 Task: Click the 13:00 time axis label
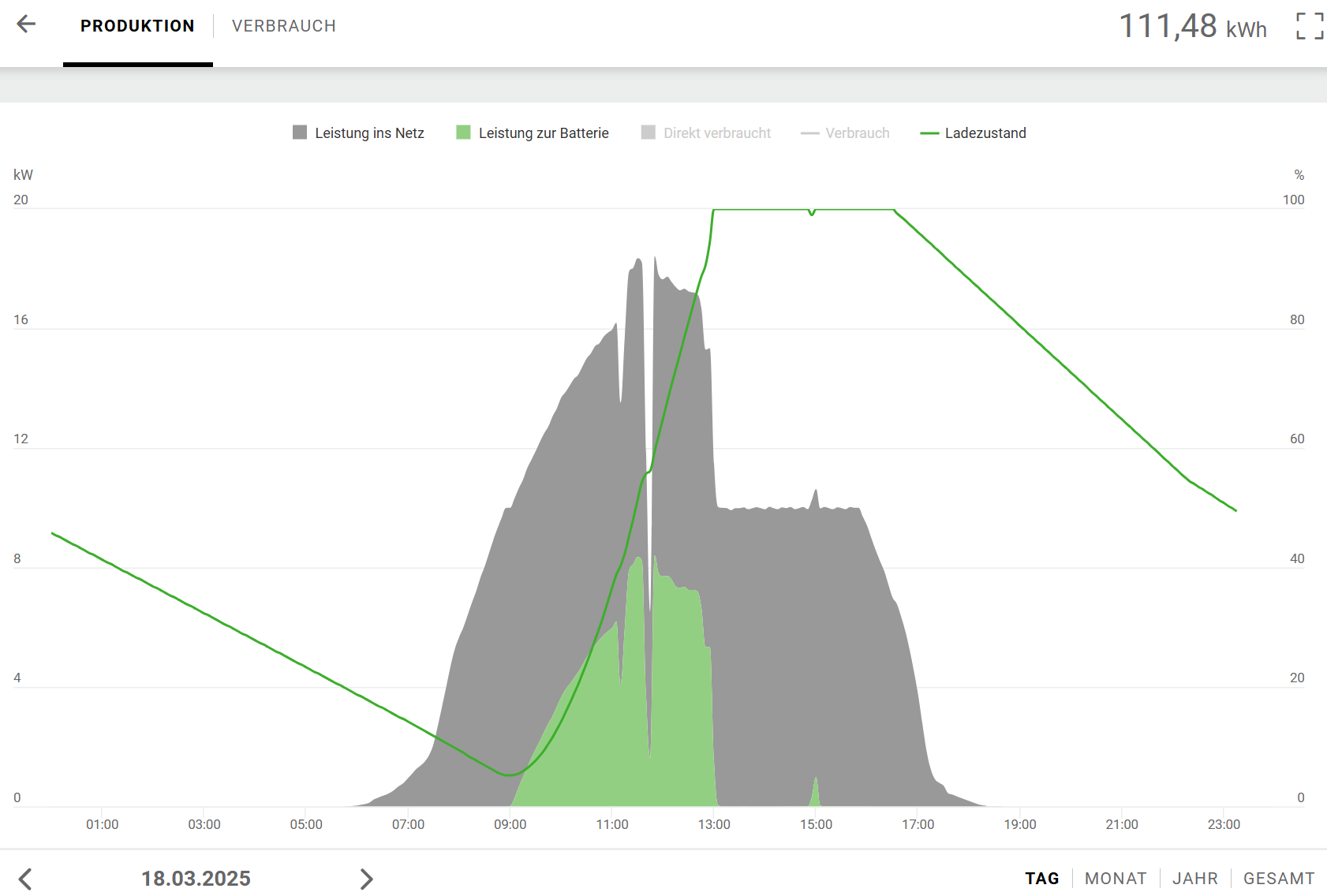(x=714, y=824)
